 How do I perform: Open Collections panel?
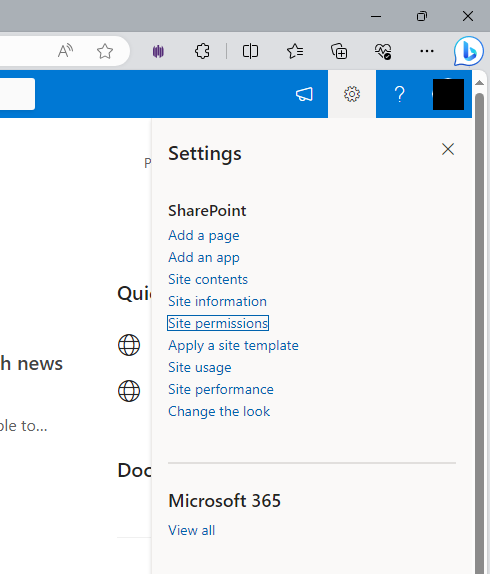coord(339,51)
